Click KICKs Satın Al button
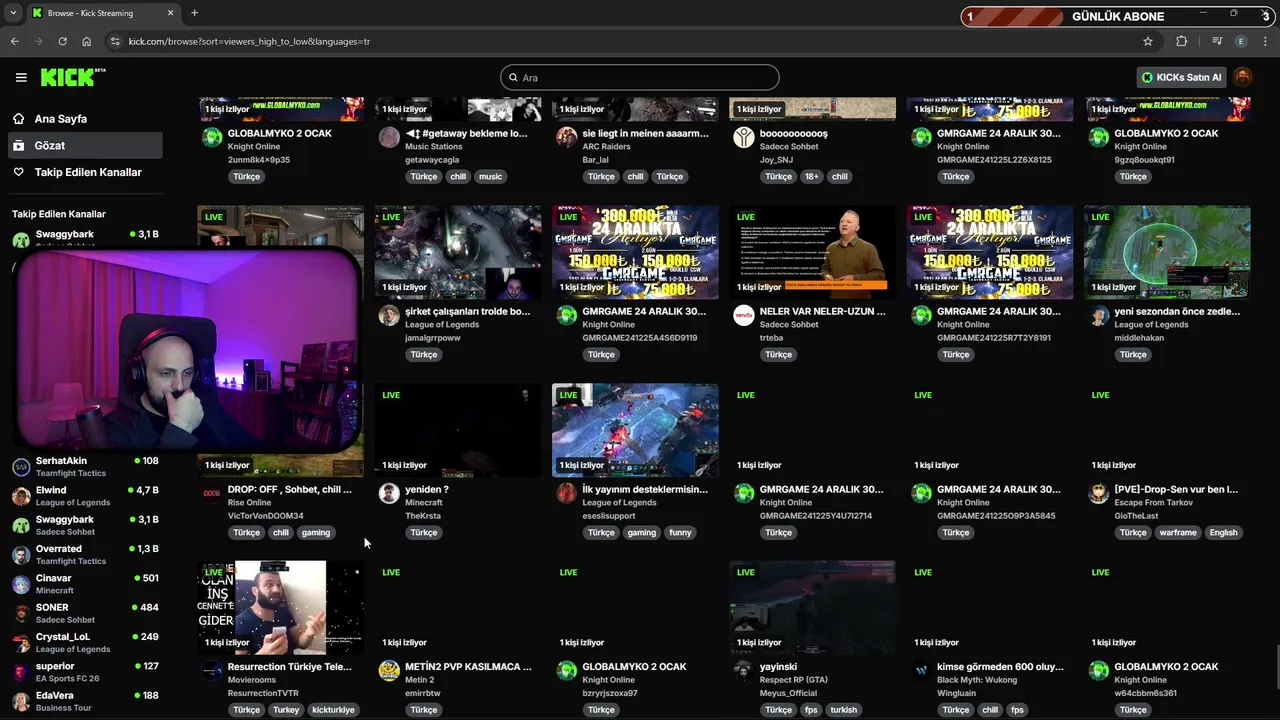This screenshot has height=720, width=1280. 1181,77
